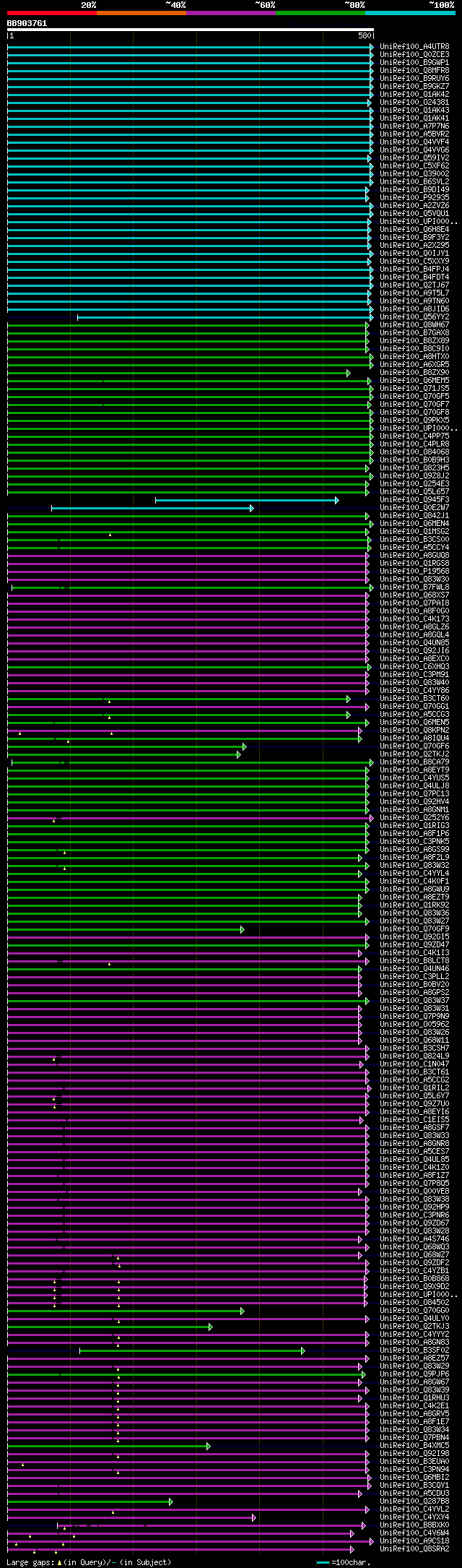Select label UniRef100_B8BXK0
This screenshot has width=462, height=1568.
point(414,1525)
